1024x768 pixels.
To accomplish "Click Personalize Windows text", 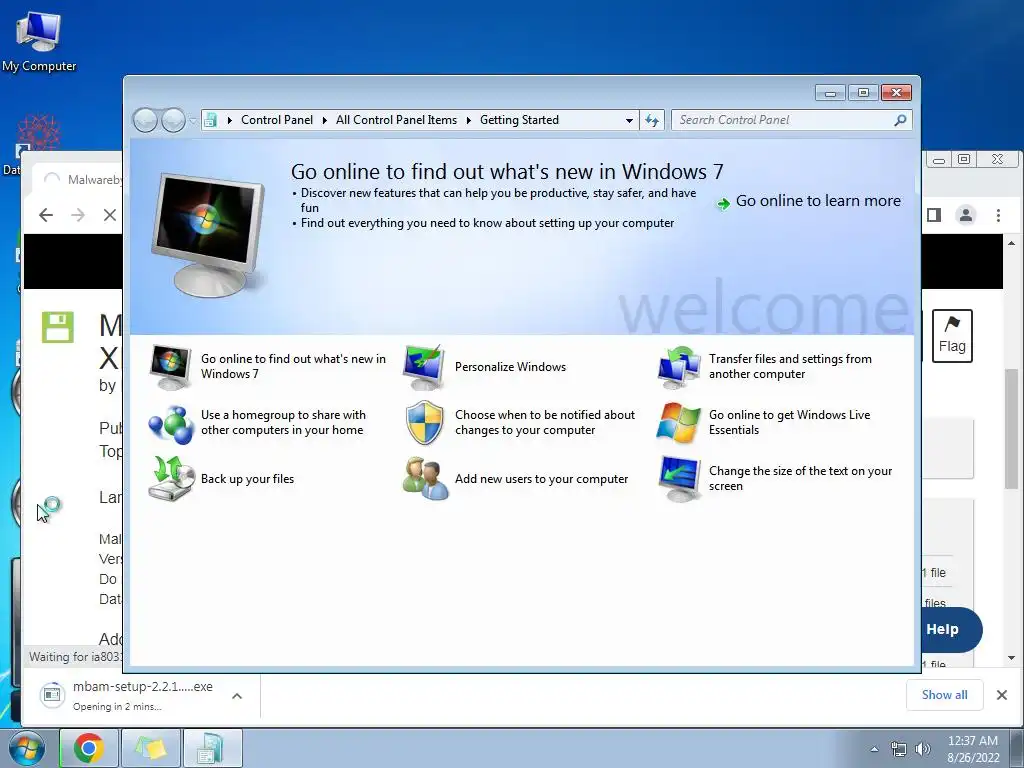I will tap(510, 367).
